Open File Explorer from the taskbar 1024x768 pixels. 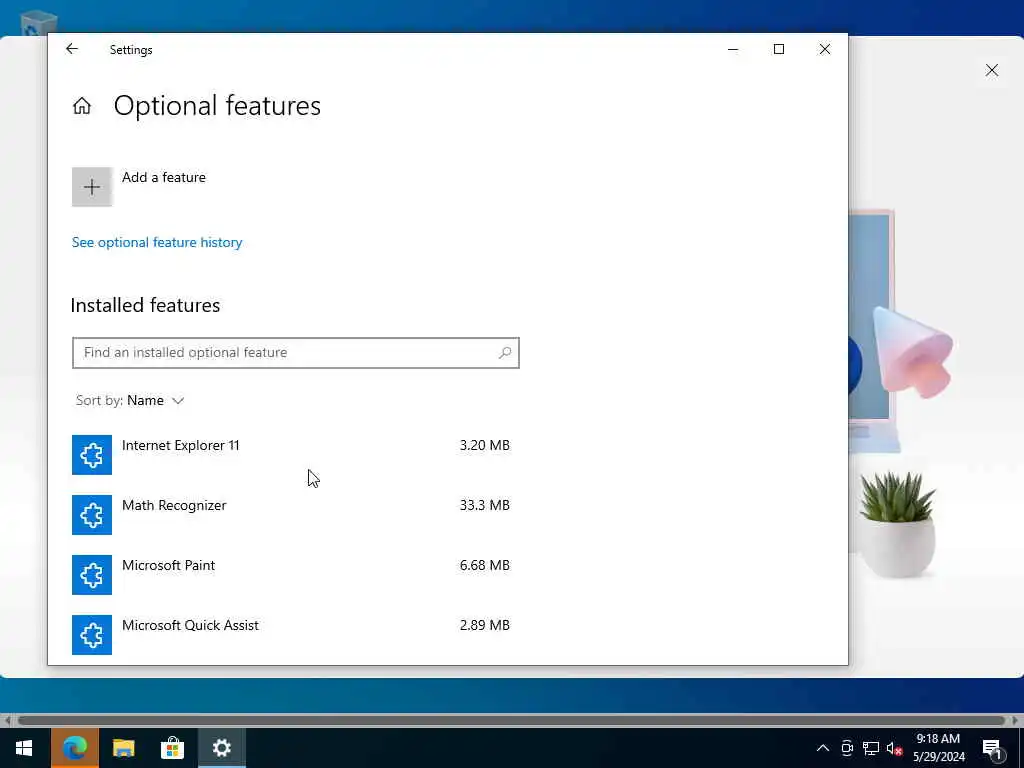coord(123,748)
